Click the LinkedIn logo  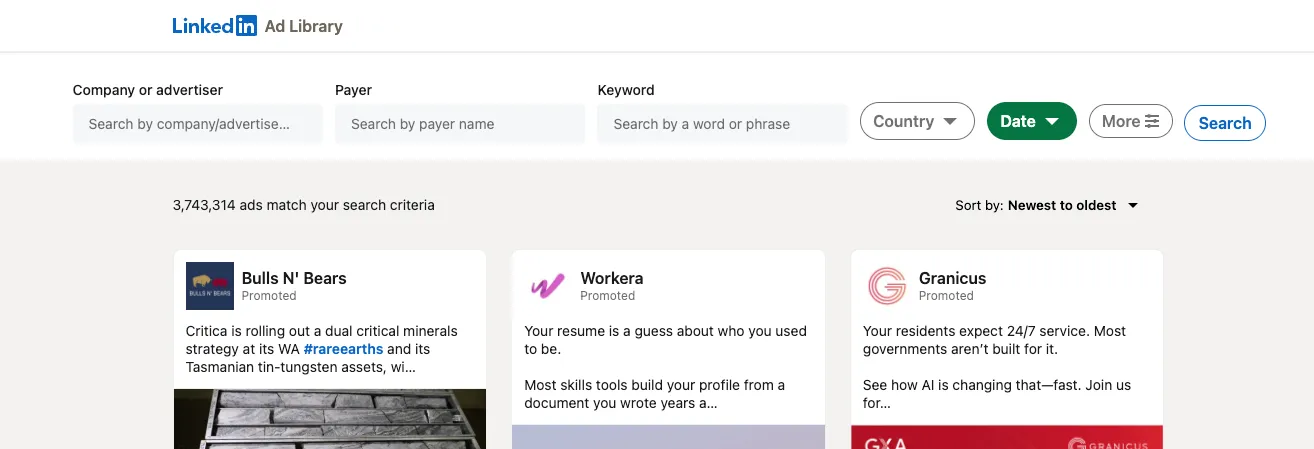click(x=214, y=26)
